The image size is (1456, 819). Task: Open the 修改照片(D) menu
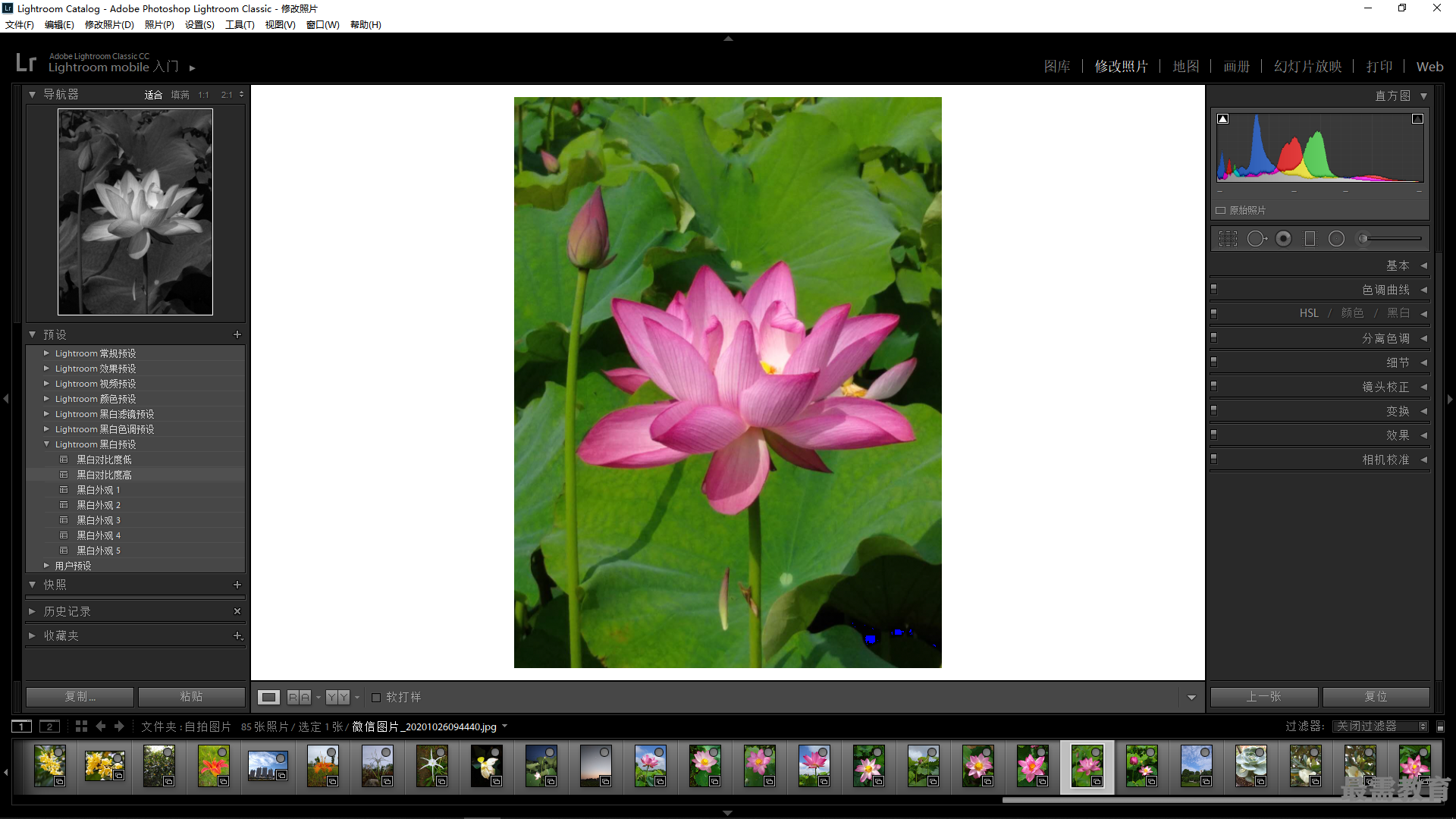(109, 25)
